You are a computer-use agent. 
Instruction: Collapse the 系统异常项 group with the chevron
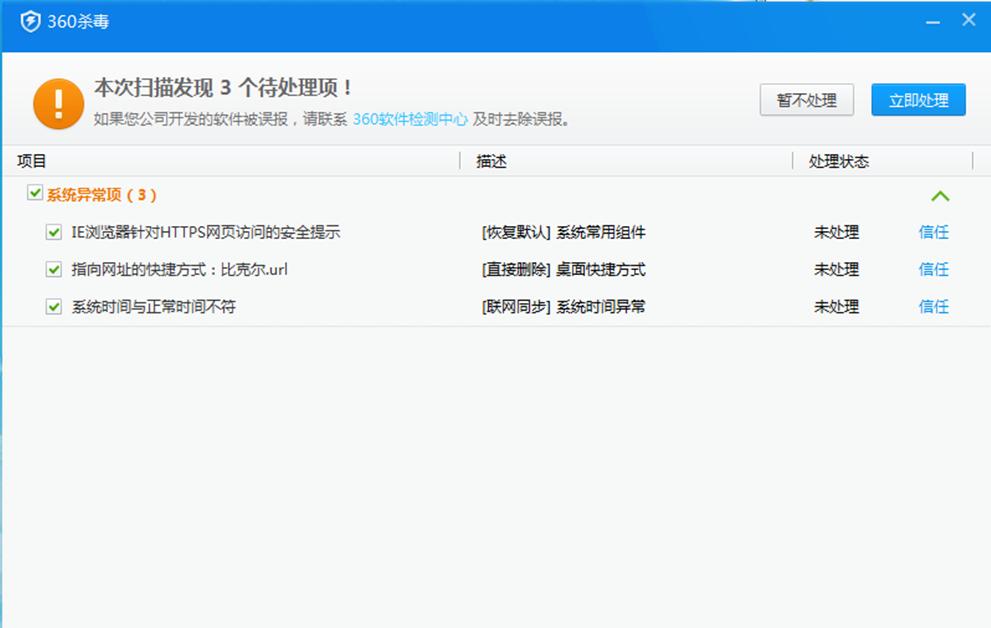coord(939,196)
